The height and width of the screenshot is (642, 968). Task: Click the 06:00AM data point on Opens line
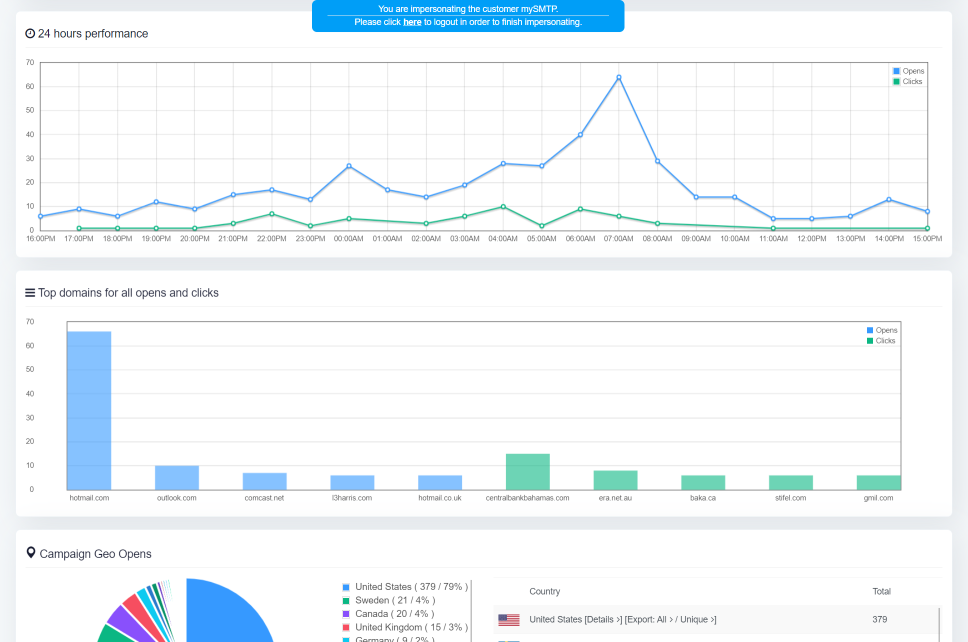click(580, 135)
